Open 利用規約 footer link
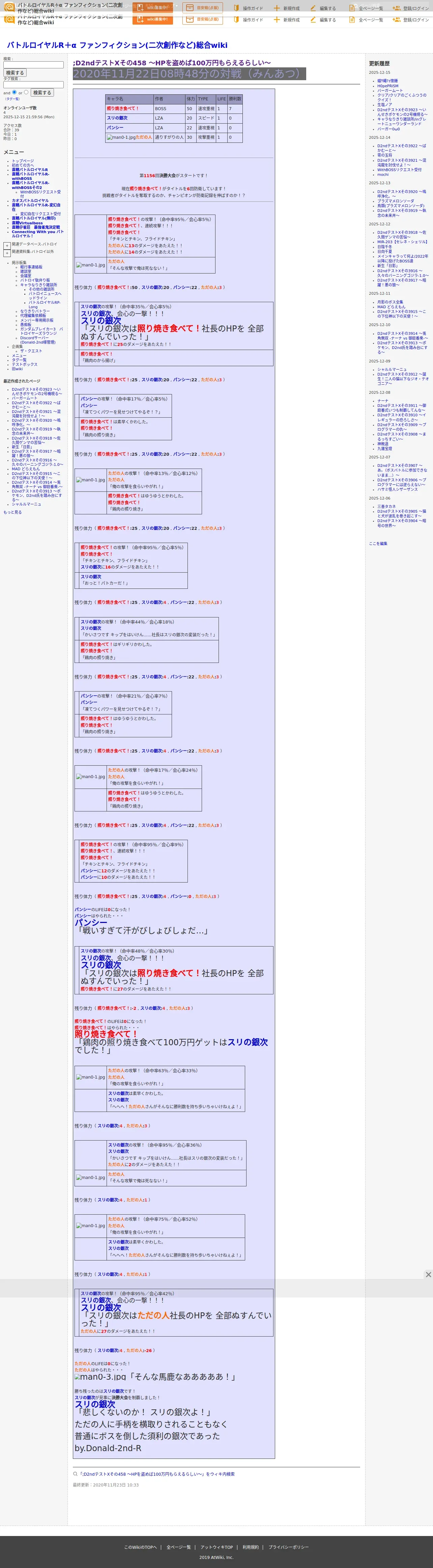Viewport: 433px width, 1568px height. pos(250,1547)
